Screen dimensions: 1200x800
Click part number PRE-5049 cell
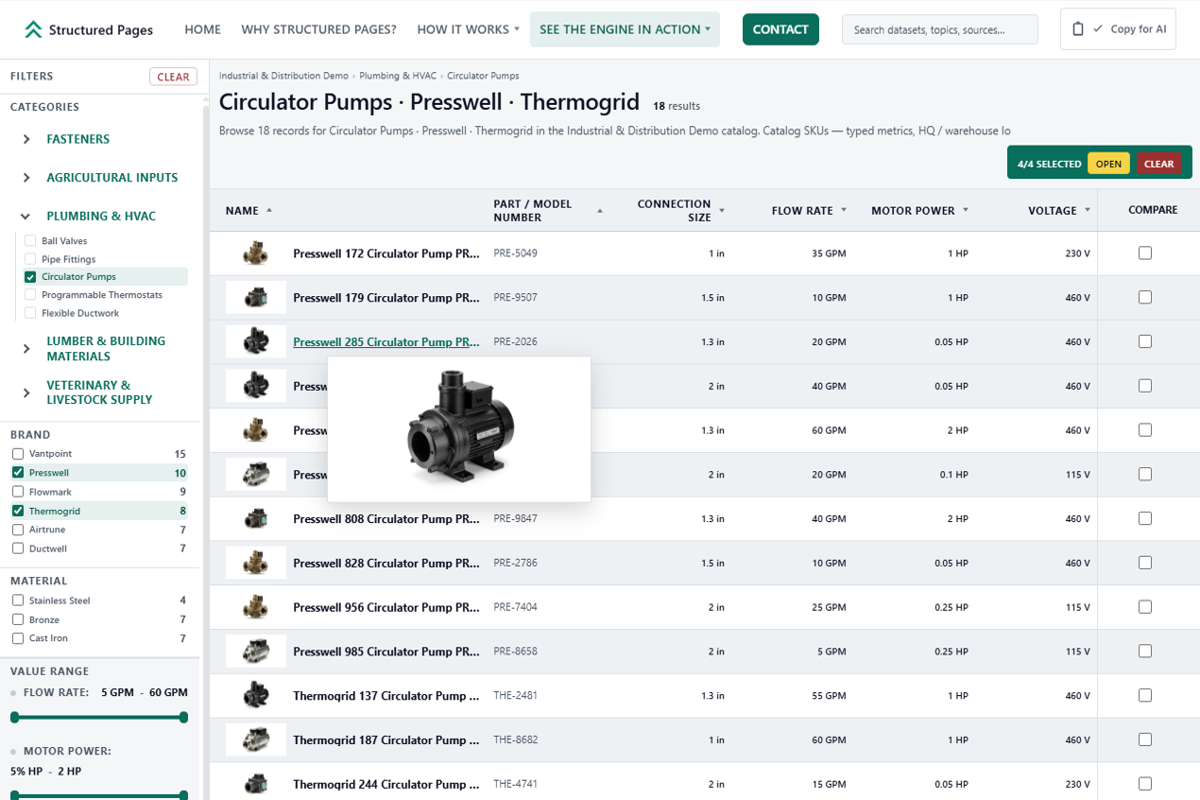coord(516,253)
